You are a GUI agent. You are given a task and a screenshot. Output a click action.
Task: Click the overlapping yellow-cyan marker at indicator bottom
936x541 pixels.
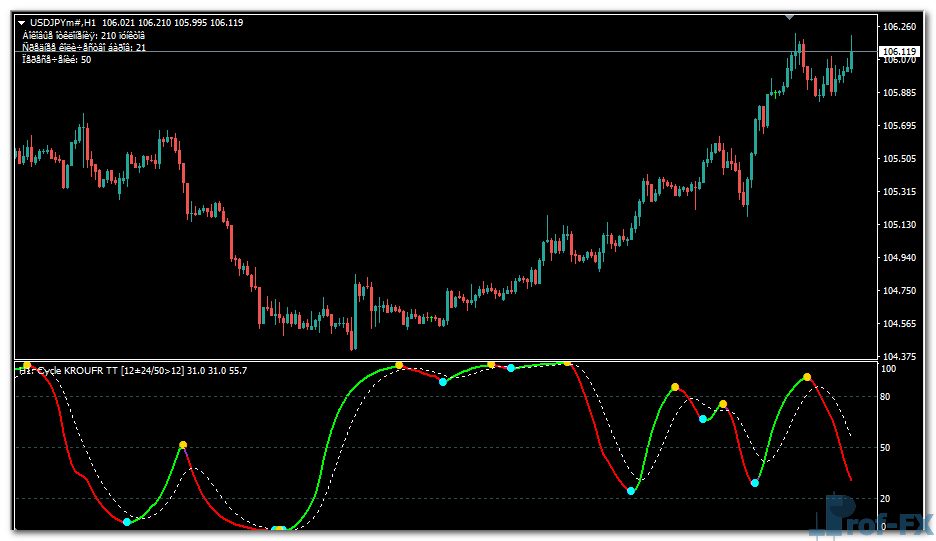[280, 529]
